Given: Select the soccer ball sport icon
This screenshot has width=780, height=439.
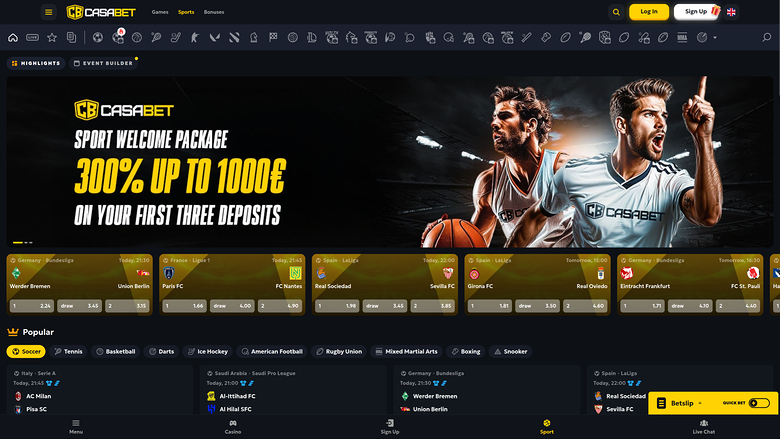Looking at the screenshot, I should 98,37.
